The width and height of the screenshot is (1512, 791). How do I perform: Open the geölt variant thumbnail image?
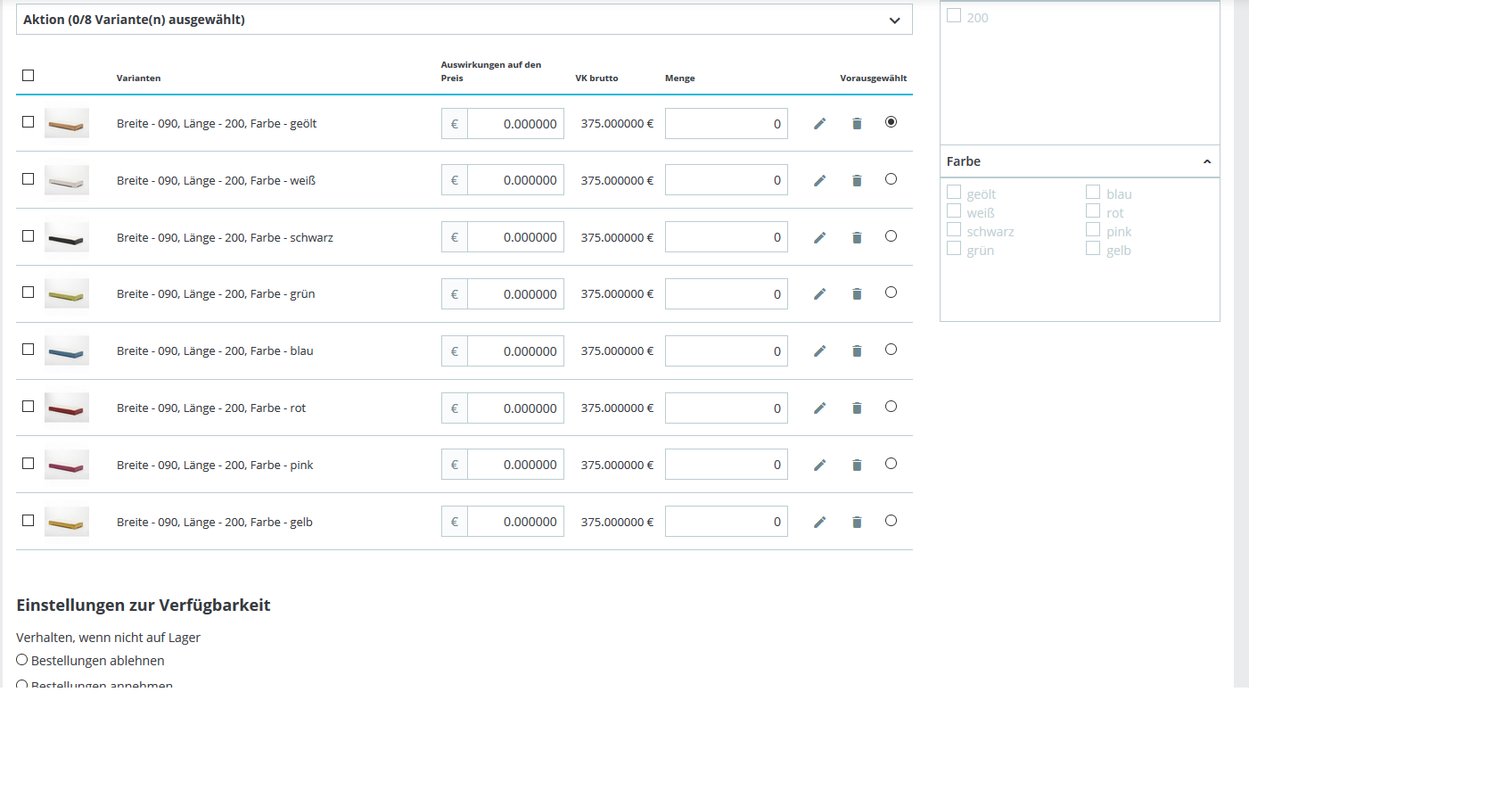coord(67,123)
